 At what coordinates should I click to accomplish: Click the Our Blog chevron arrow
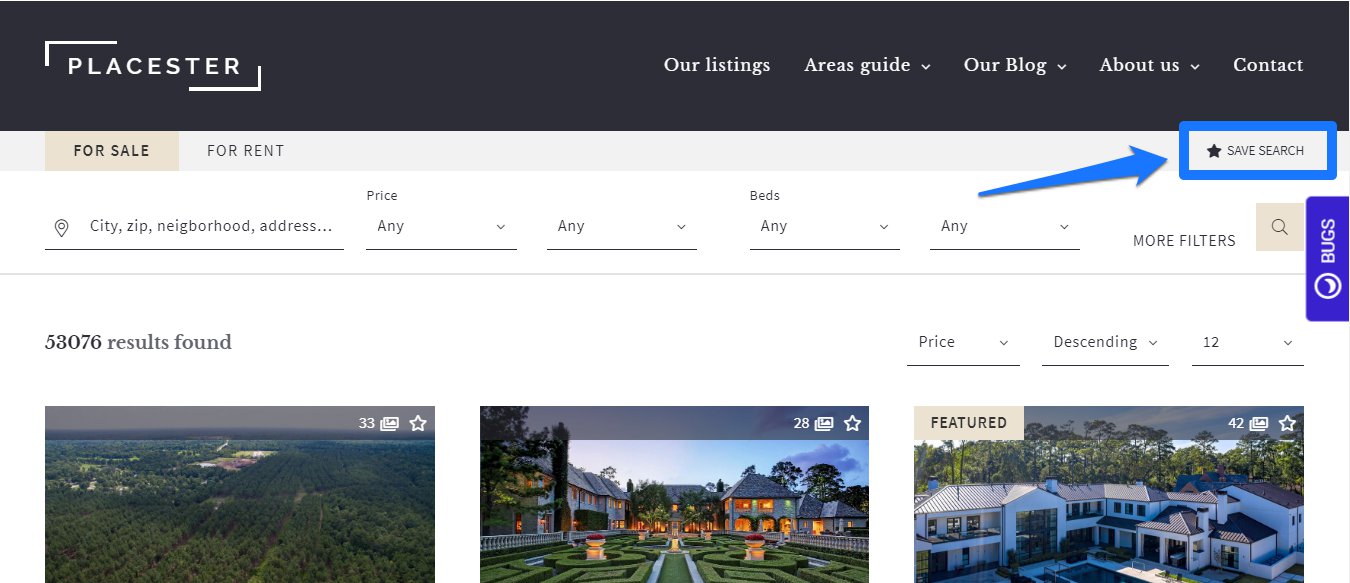[1062, 67]
